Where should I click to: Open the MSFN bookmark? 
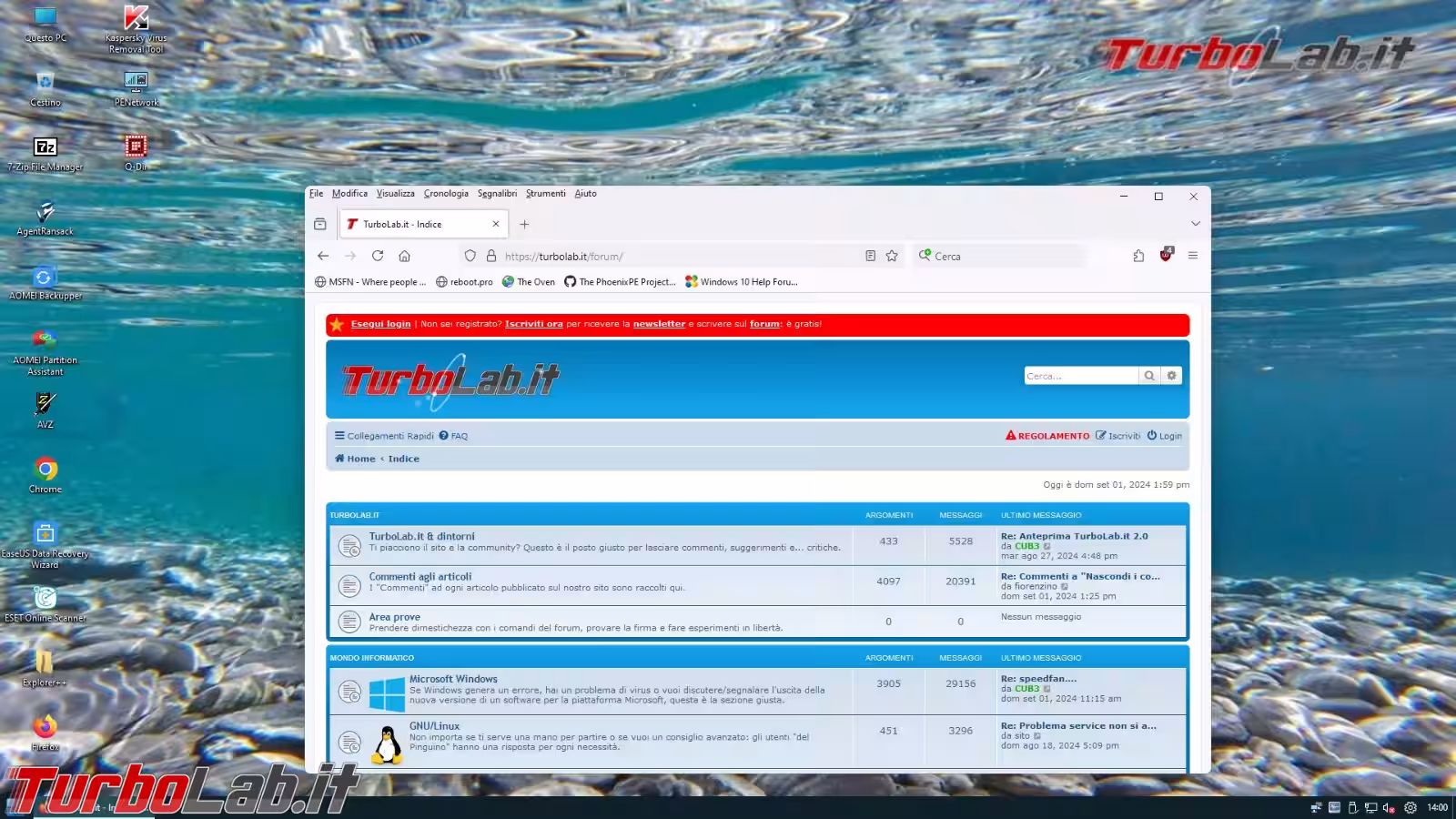370,282
